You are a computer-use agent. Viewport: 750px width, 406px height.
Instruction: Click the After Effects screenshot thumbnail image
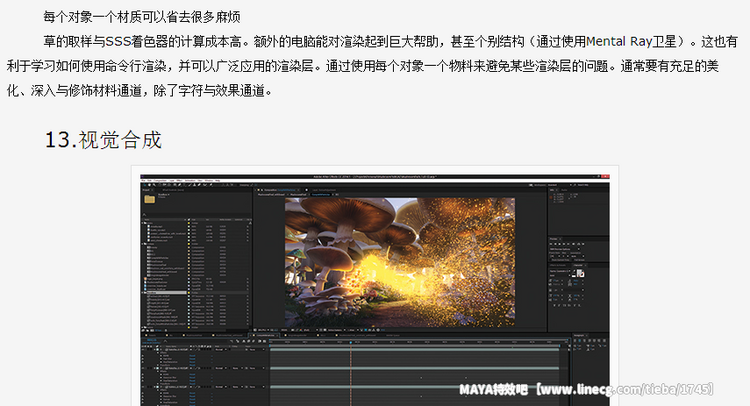(375, 290)
